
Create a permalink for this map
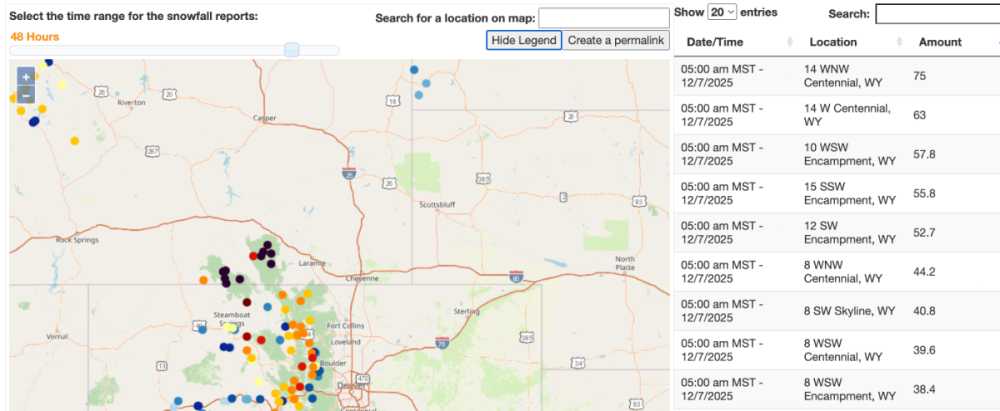click(x=616, y=40)
